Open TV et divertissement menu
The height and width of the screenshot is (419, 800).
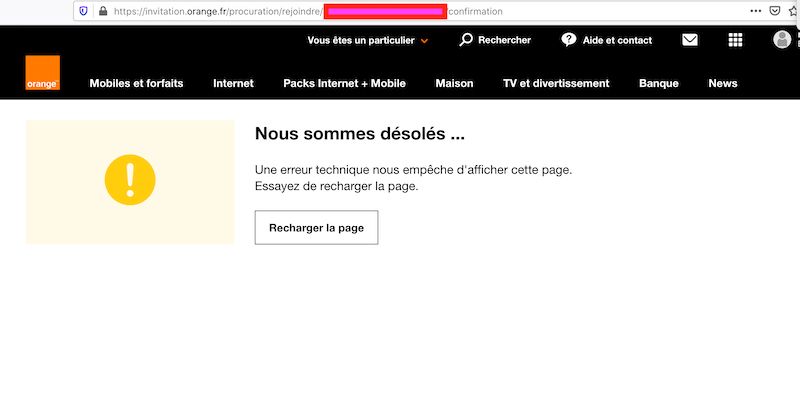coord(556,83)
